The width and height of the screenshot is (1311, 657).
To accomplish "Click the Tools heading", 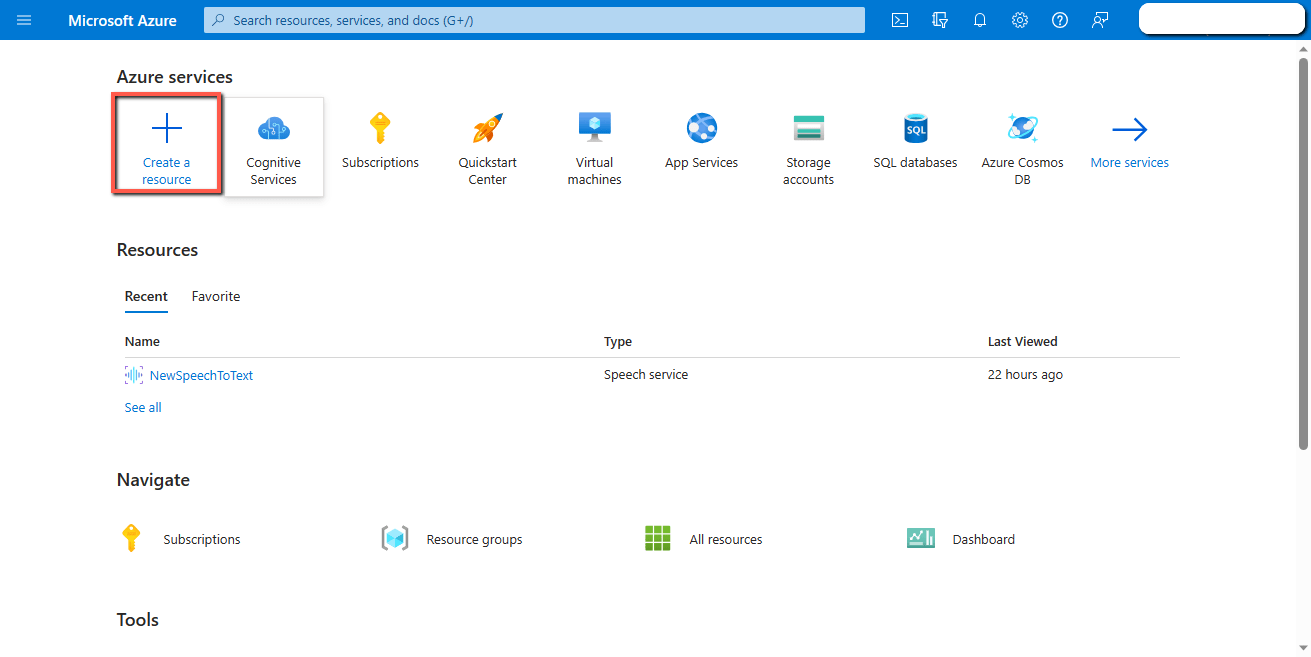I will [138, 620].
